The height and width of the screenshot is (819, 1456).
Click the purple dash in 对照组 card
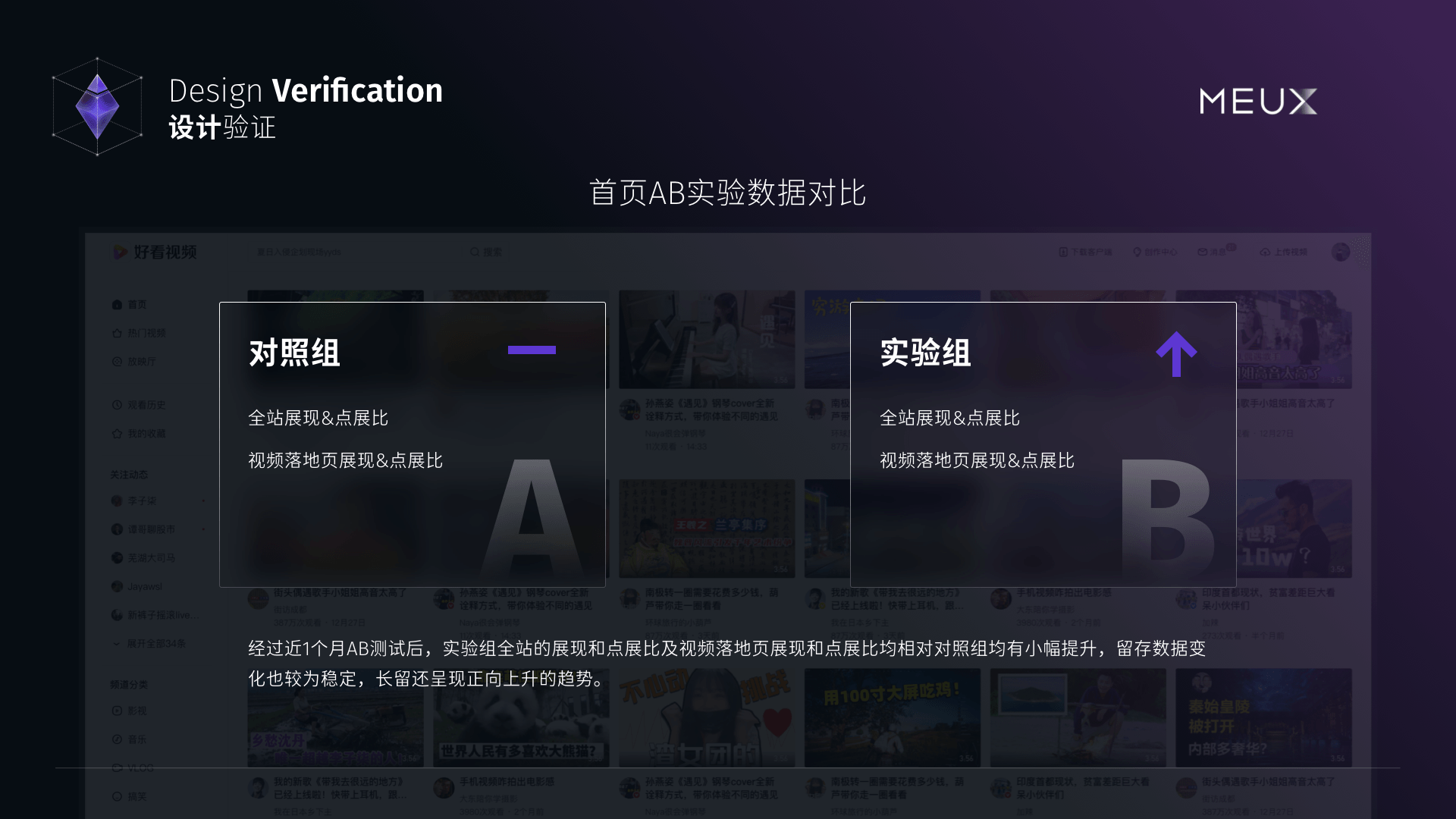pyautogui.click(x=532, y=350)
